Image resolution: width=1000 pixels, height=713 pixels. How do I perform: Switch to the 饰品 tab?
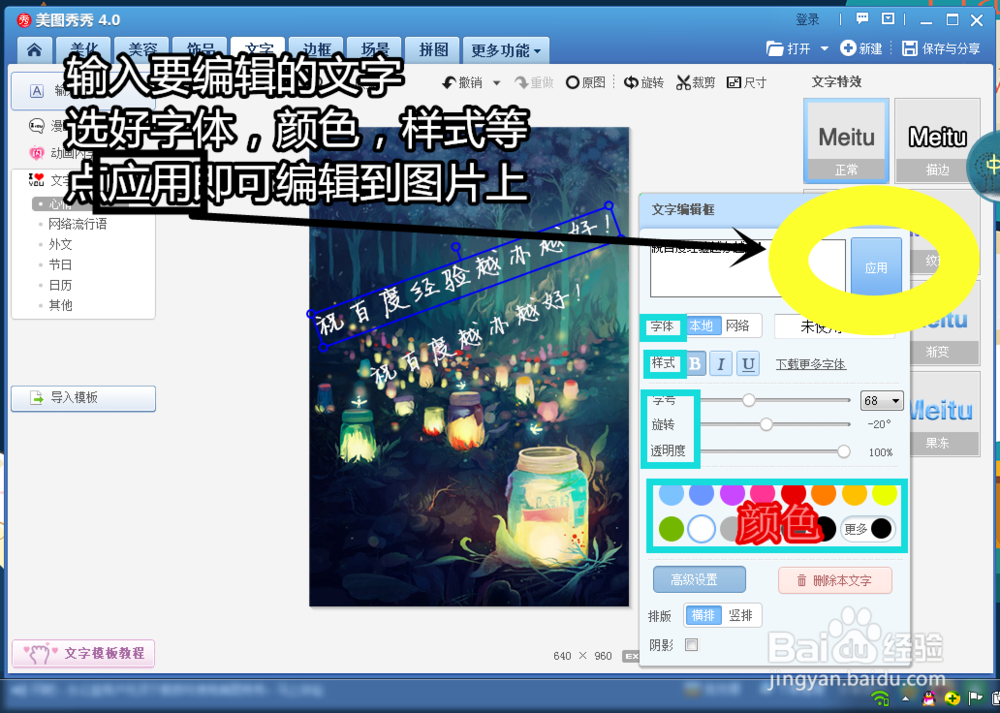[200, 50]
